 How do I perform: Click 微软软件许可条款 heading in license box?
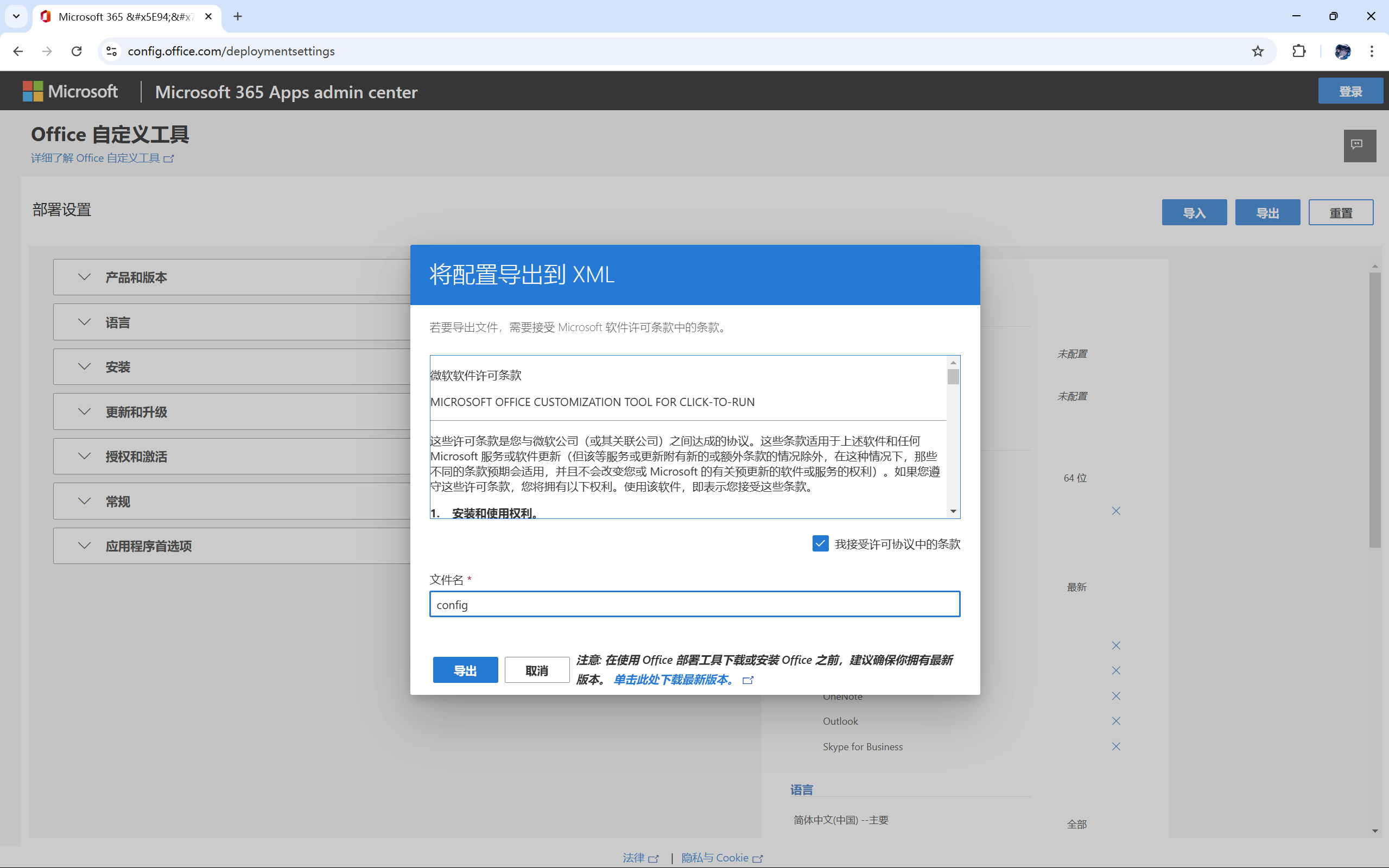476,375
